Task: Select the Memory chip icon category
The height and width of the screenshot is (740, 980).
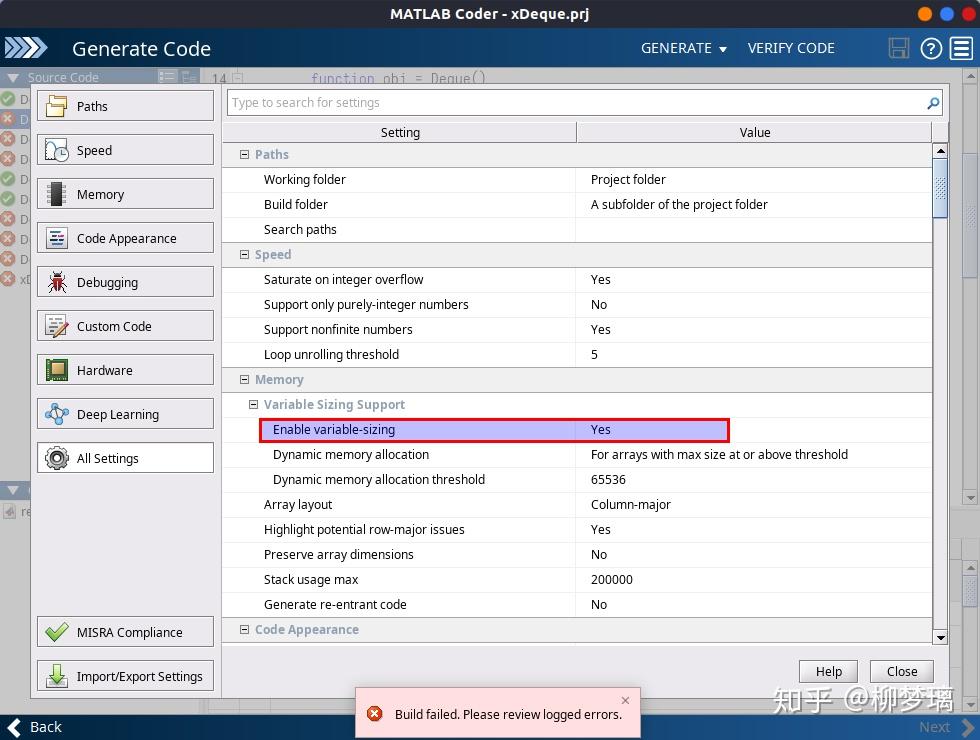Action: 125,194
